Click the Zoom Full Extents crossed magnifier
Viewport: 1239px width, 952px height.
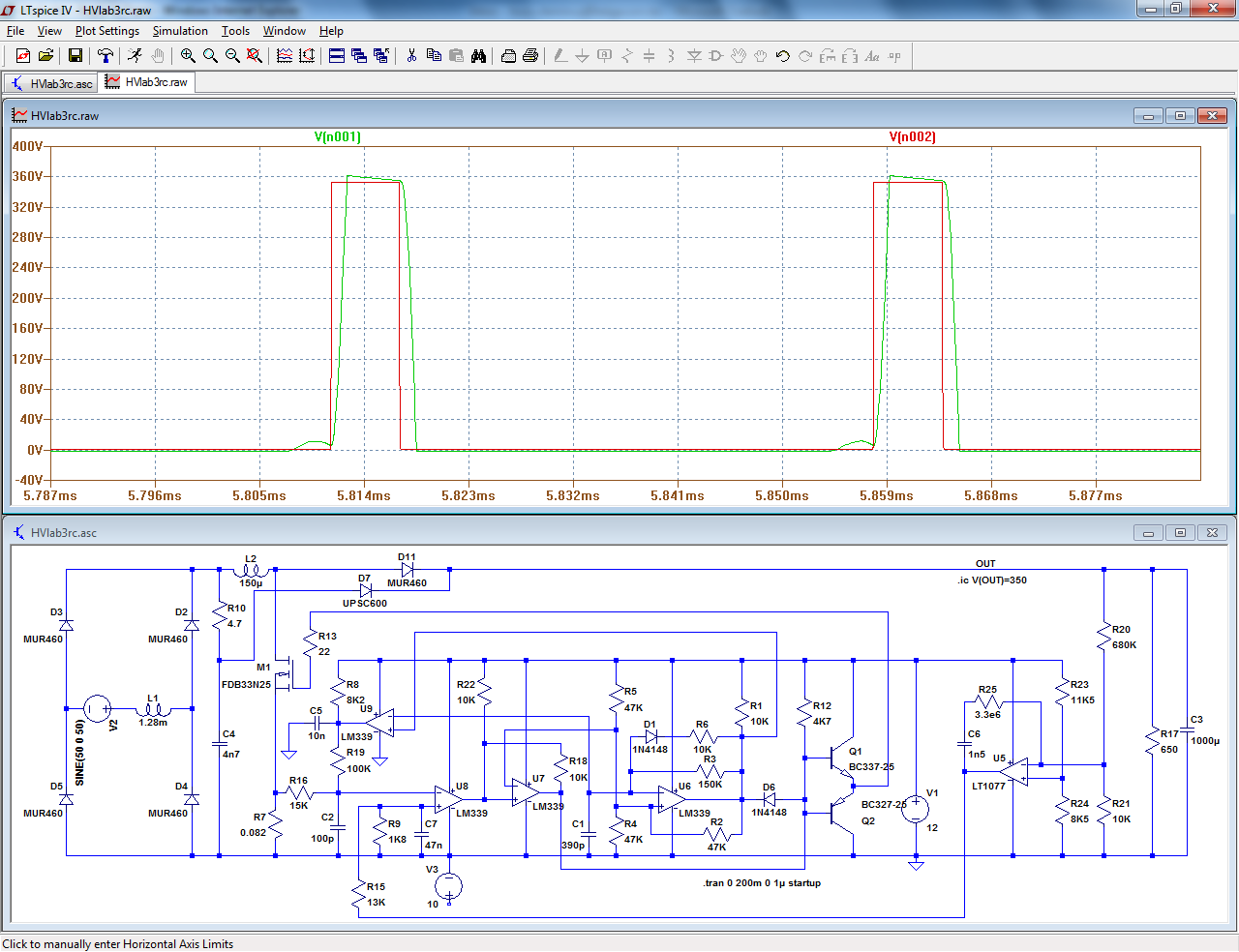click(x=255, y=56)
